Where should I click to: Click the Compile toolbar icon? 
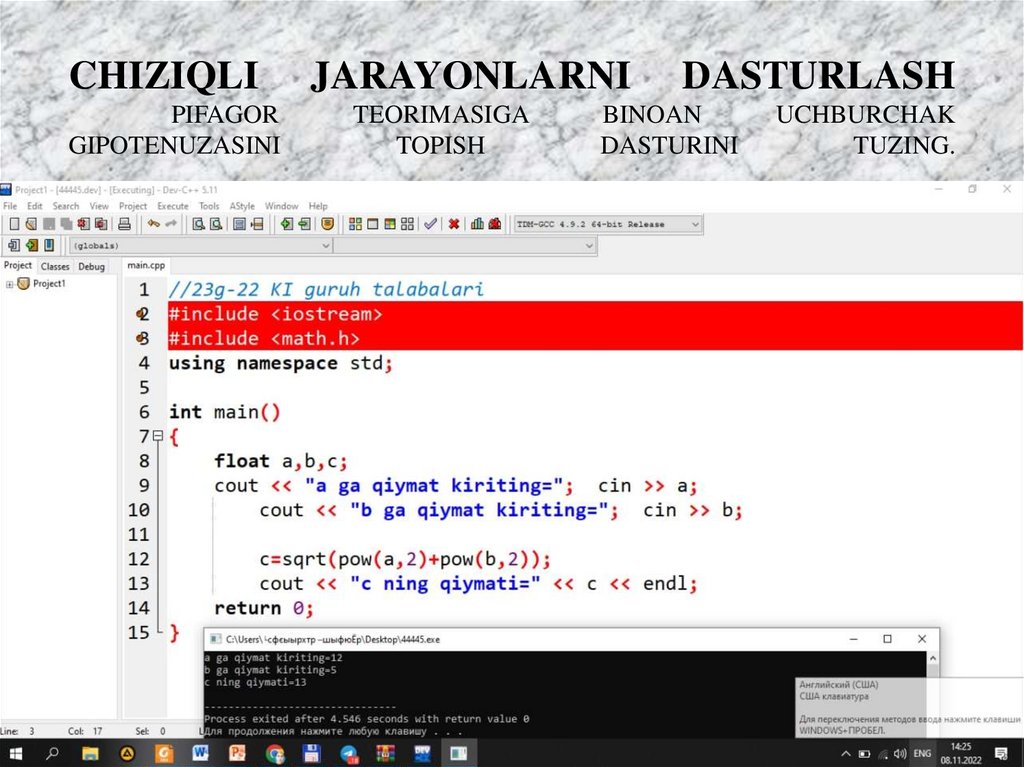pos(353,224)
